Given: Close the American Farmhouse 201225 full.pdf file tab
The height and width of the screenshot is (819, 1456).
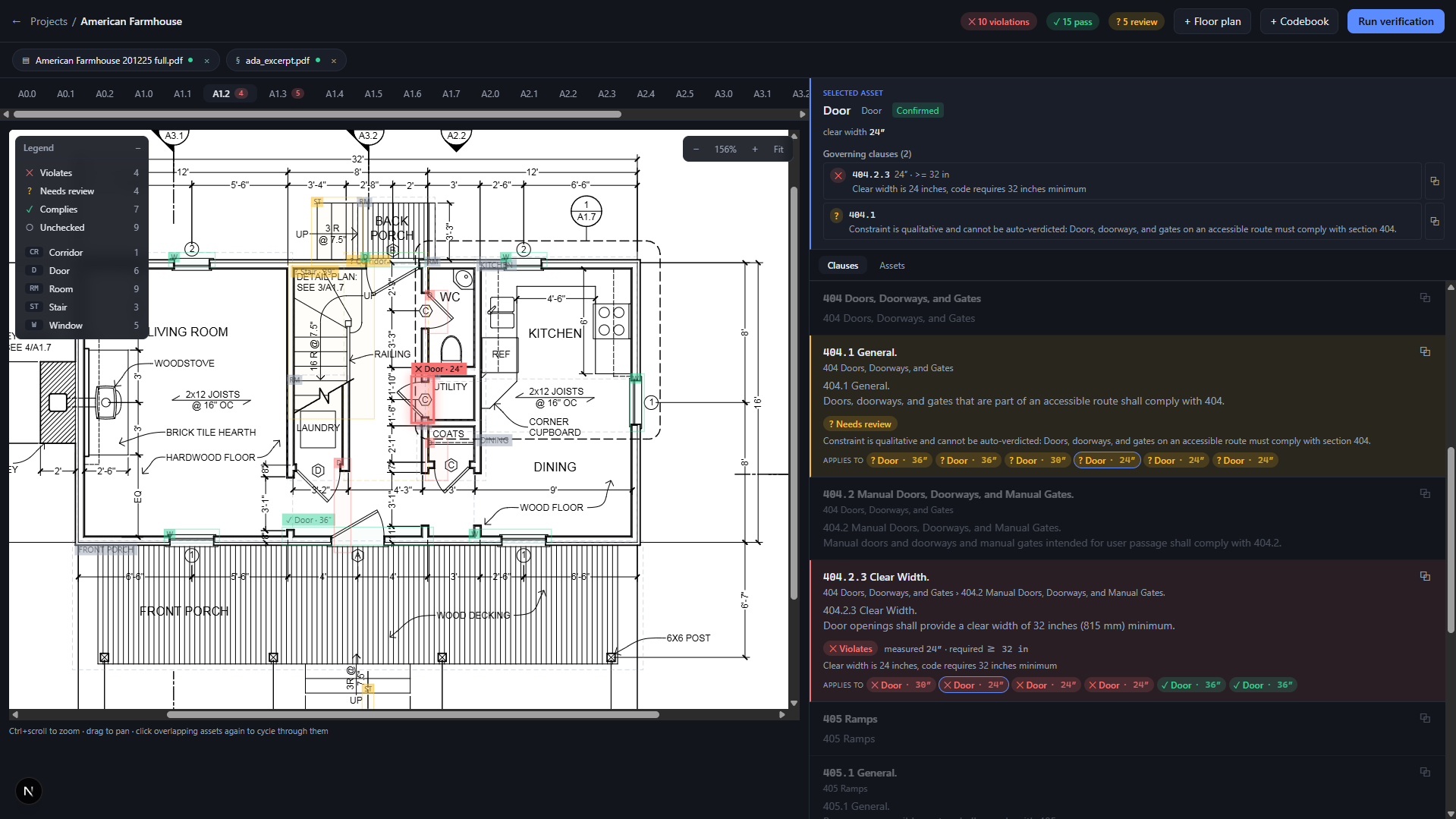Looking at the screenshot, I should click(x=206, y=61).
